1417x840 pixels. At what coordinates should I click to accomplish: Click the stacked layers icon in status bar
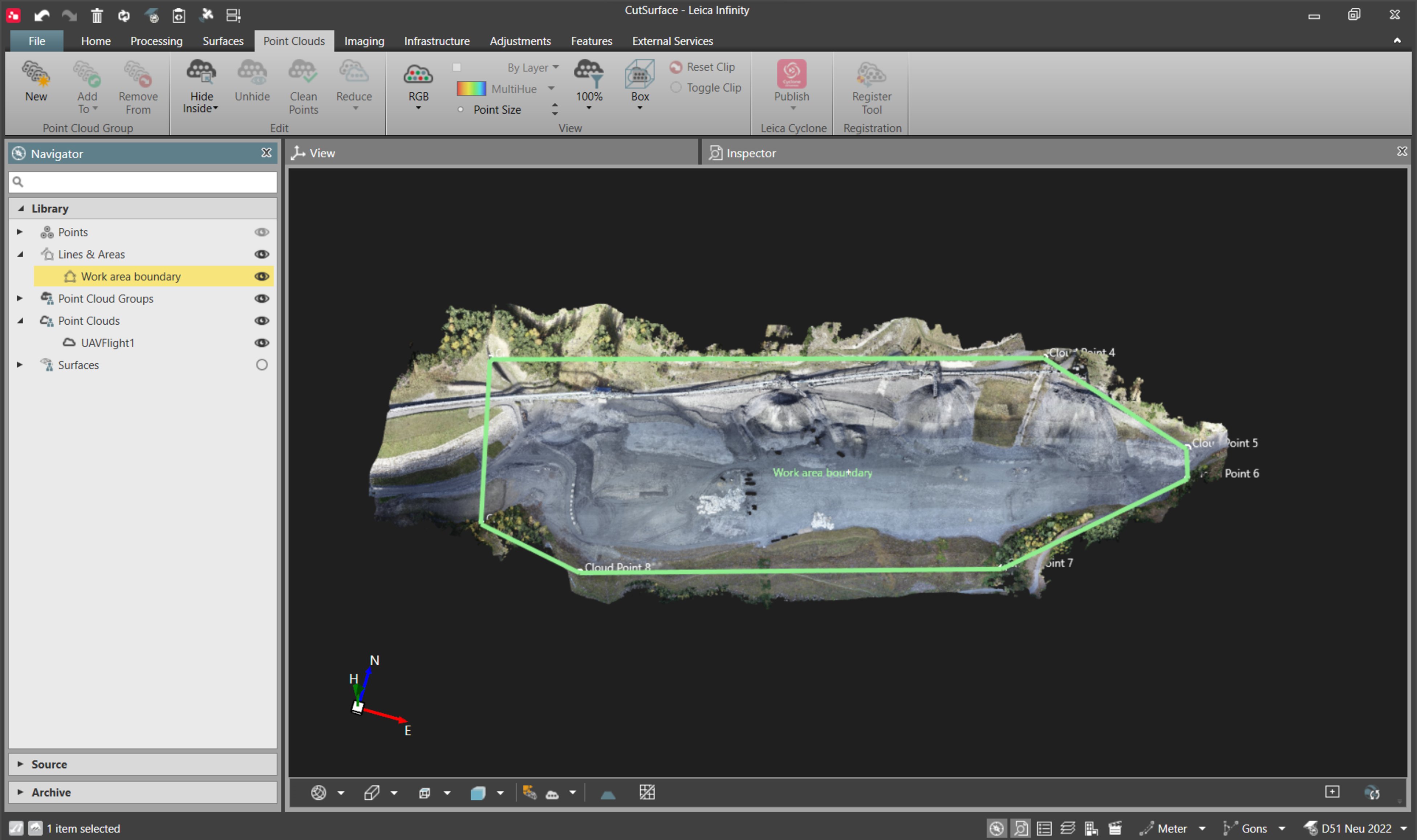1067,829
